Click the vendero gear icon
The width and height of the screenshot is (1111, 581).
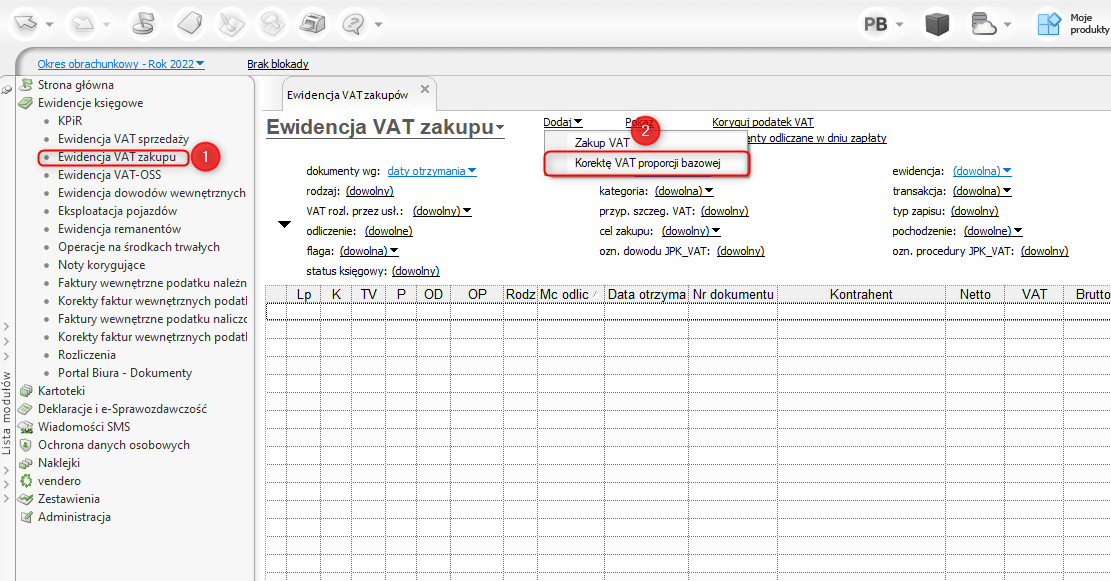pyautogui.click(x=26, y=480)
